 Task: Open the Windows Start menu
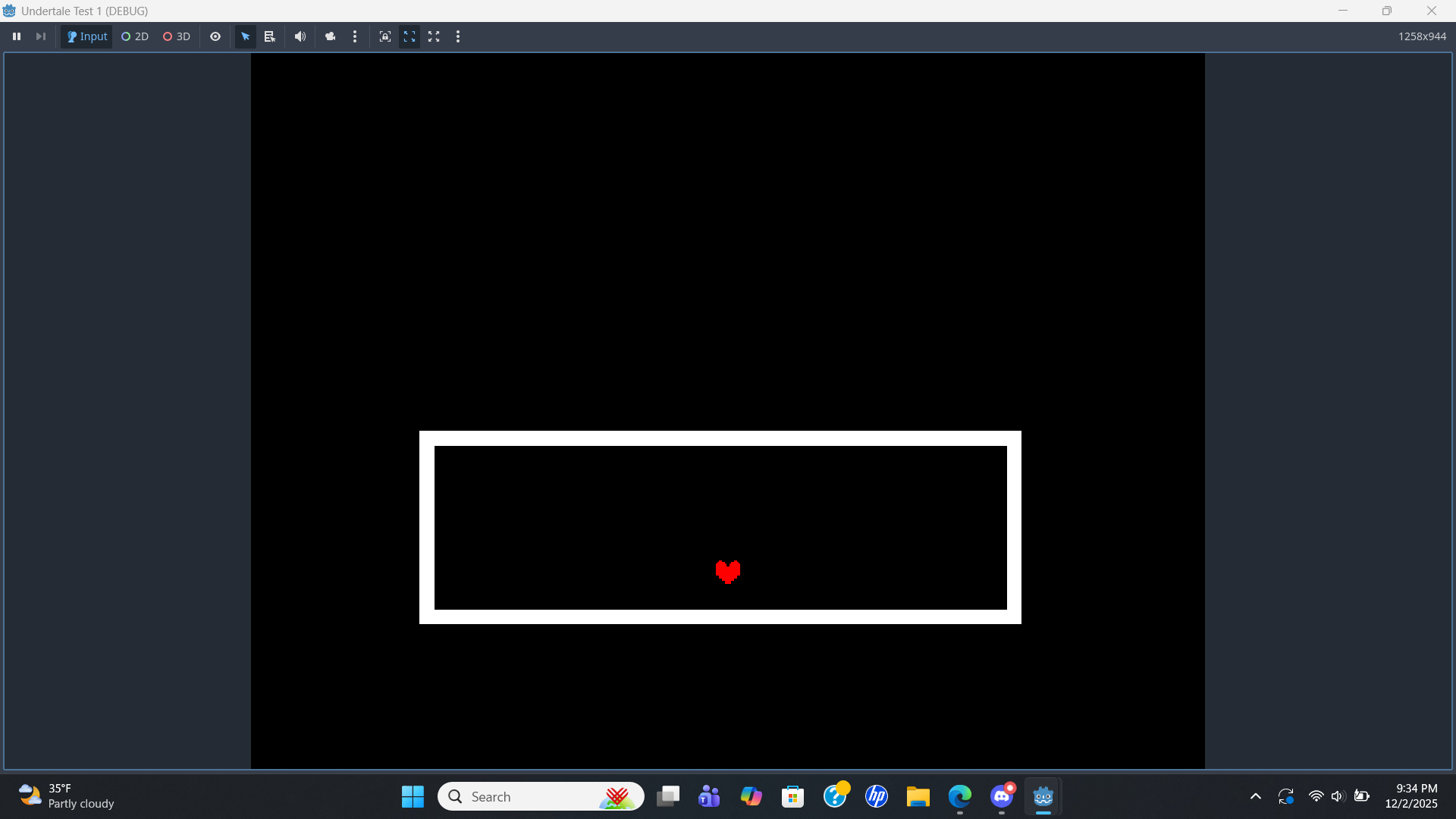pos(413,796)
